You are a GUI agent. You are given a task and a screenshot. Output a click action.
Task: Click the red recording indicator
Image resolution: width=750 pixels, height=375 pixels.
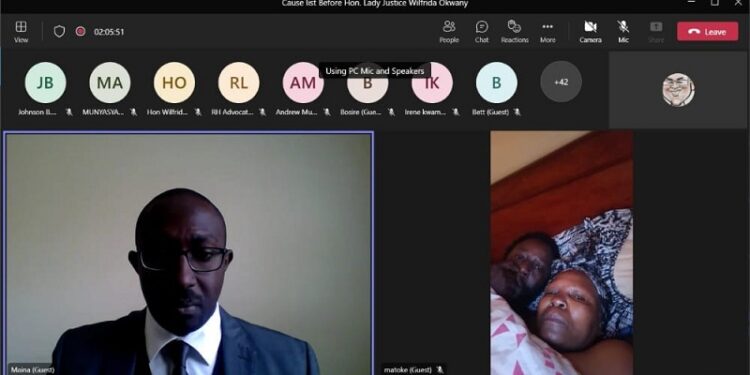(80, 32)
